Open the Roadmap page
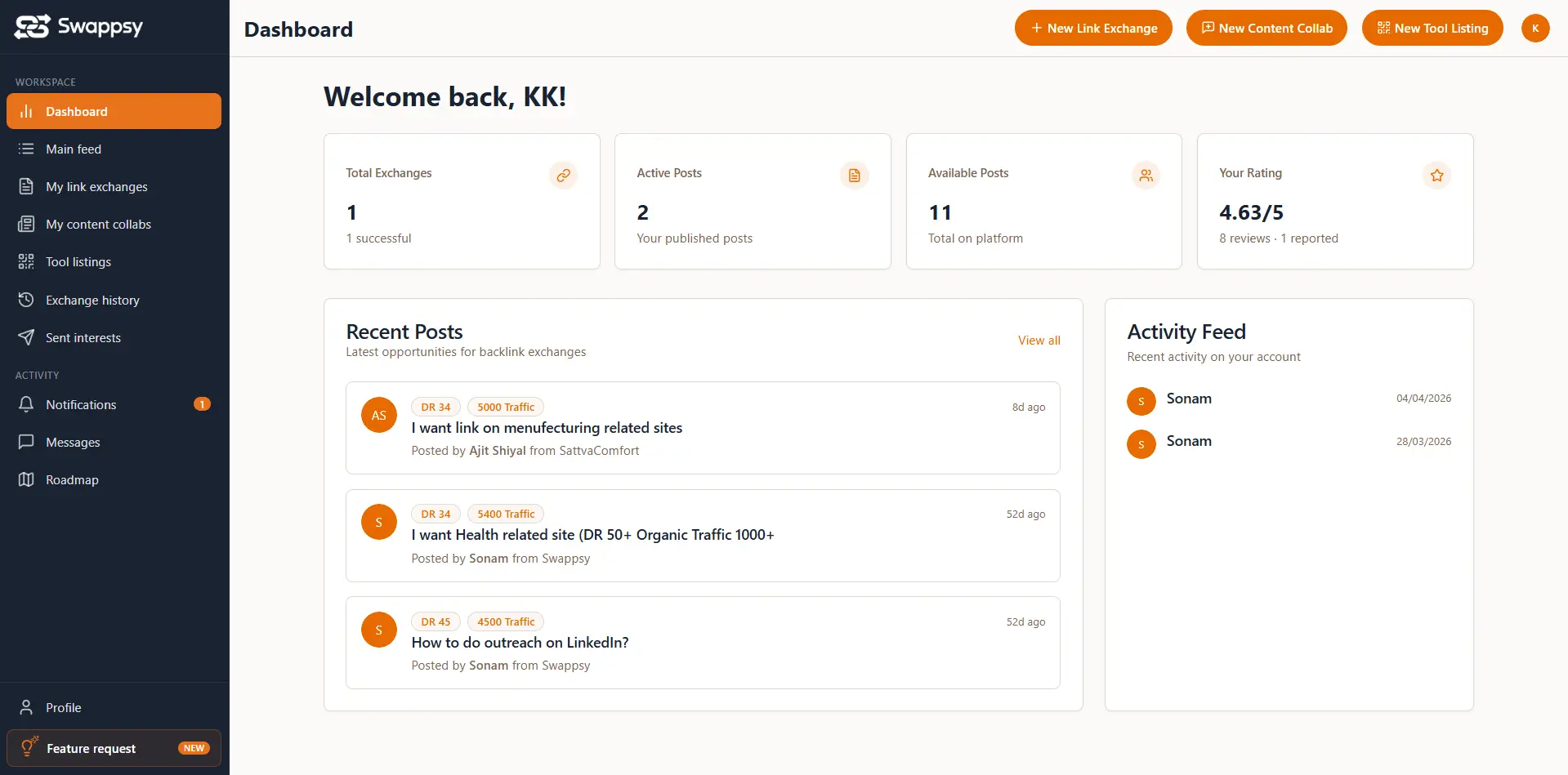 point(114,479)
